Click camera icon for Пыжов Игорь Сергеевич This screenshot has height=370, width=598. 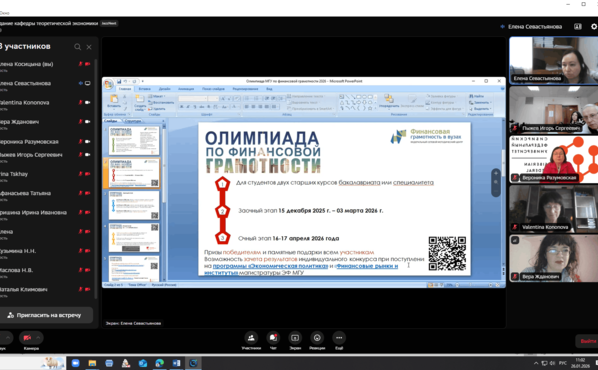coord(87,154)
